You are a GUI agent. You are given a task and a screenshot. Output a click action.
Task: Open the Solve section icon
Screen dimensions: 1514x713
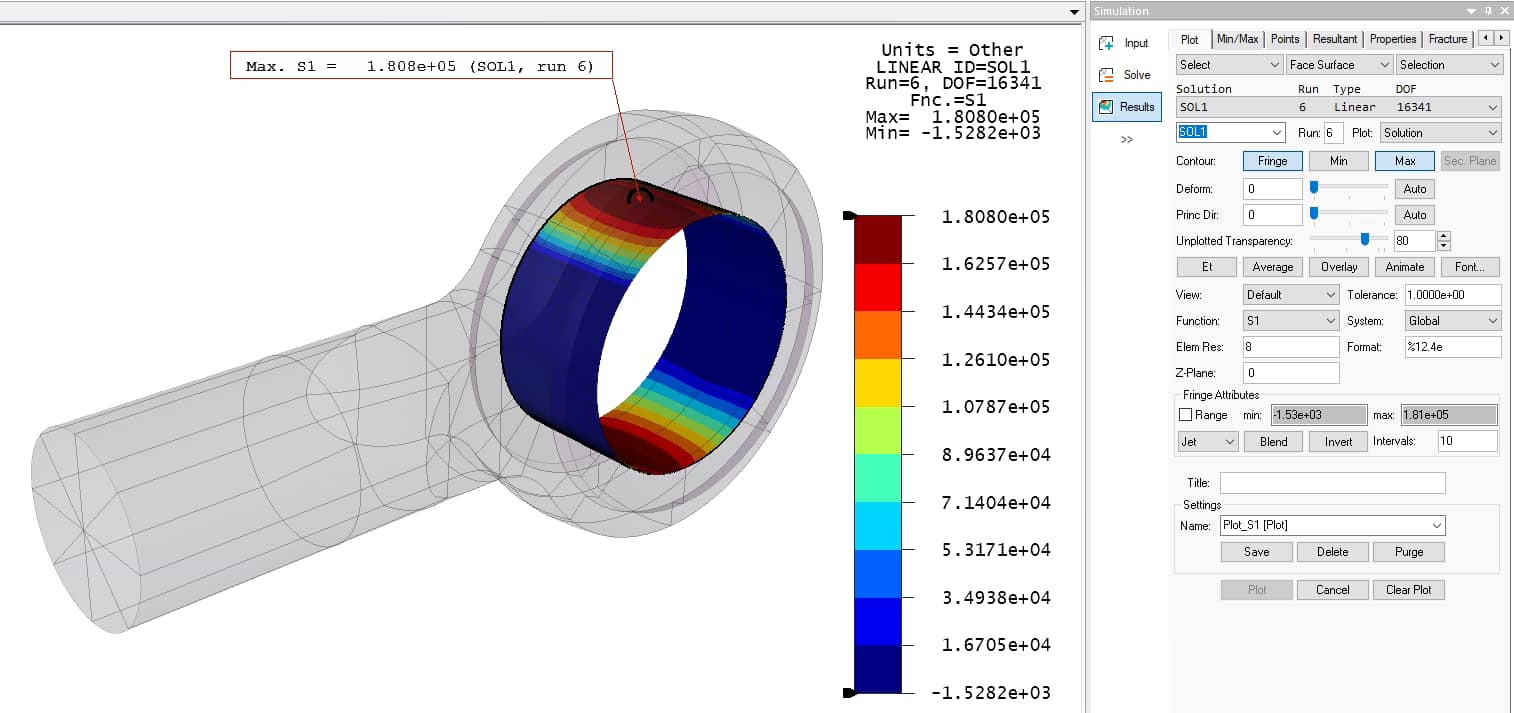pos(1107,75)
